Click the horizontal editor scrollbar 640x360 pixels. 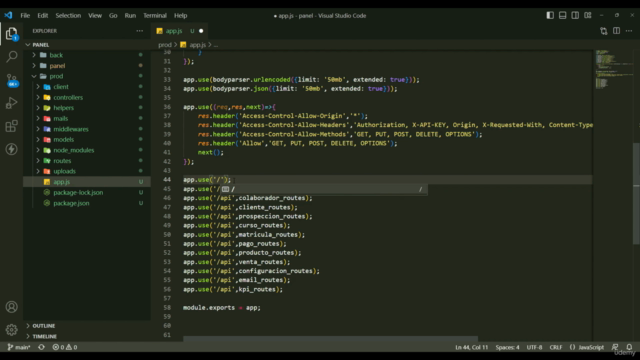pyautogui.click(x=330, y=339)
